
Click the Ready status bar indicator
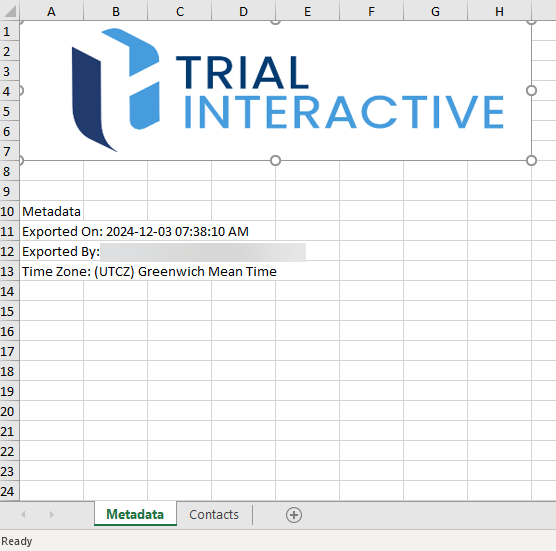[17, 541]
